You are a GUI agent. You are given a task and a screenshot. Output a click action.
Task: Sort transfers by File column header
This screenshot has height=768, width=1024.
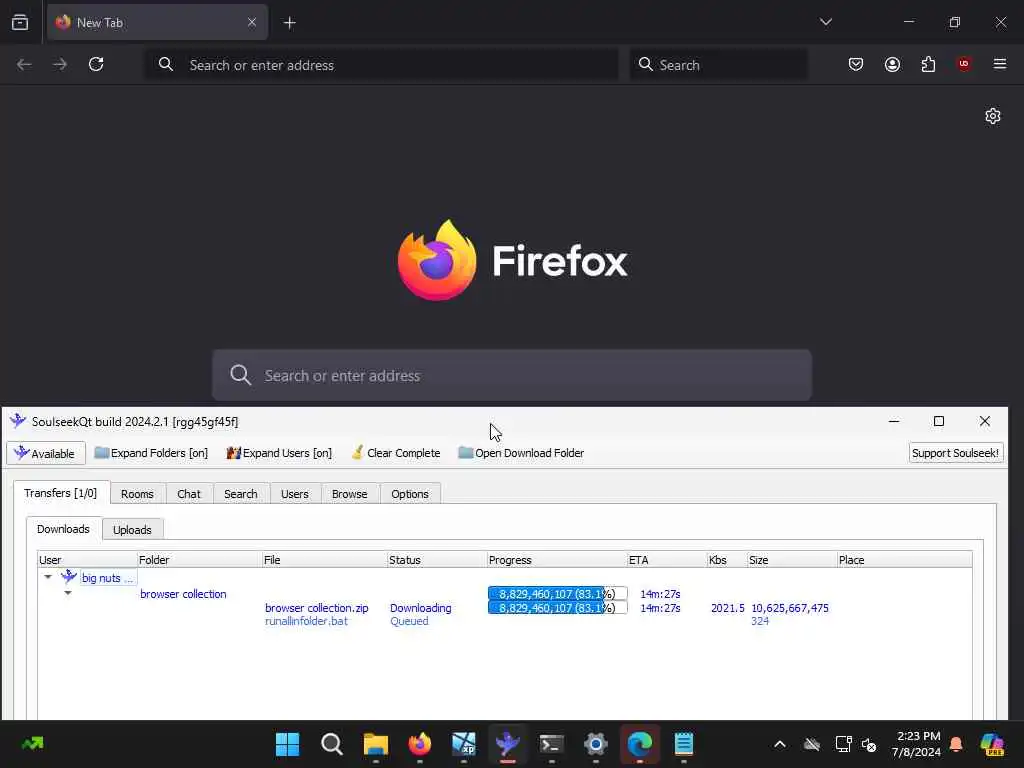click(x=325, y=560)
